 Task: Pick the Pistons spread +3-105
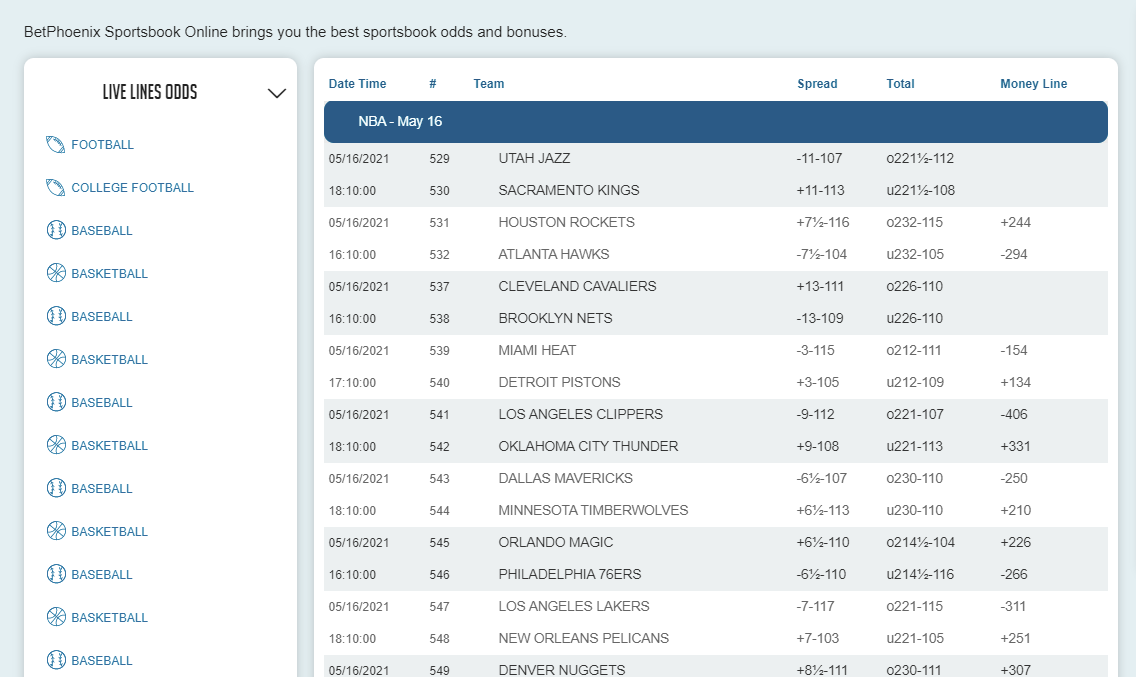pos(816,382)
